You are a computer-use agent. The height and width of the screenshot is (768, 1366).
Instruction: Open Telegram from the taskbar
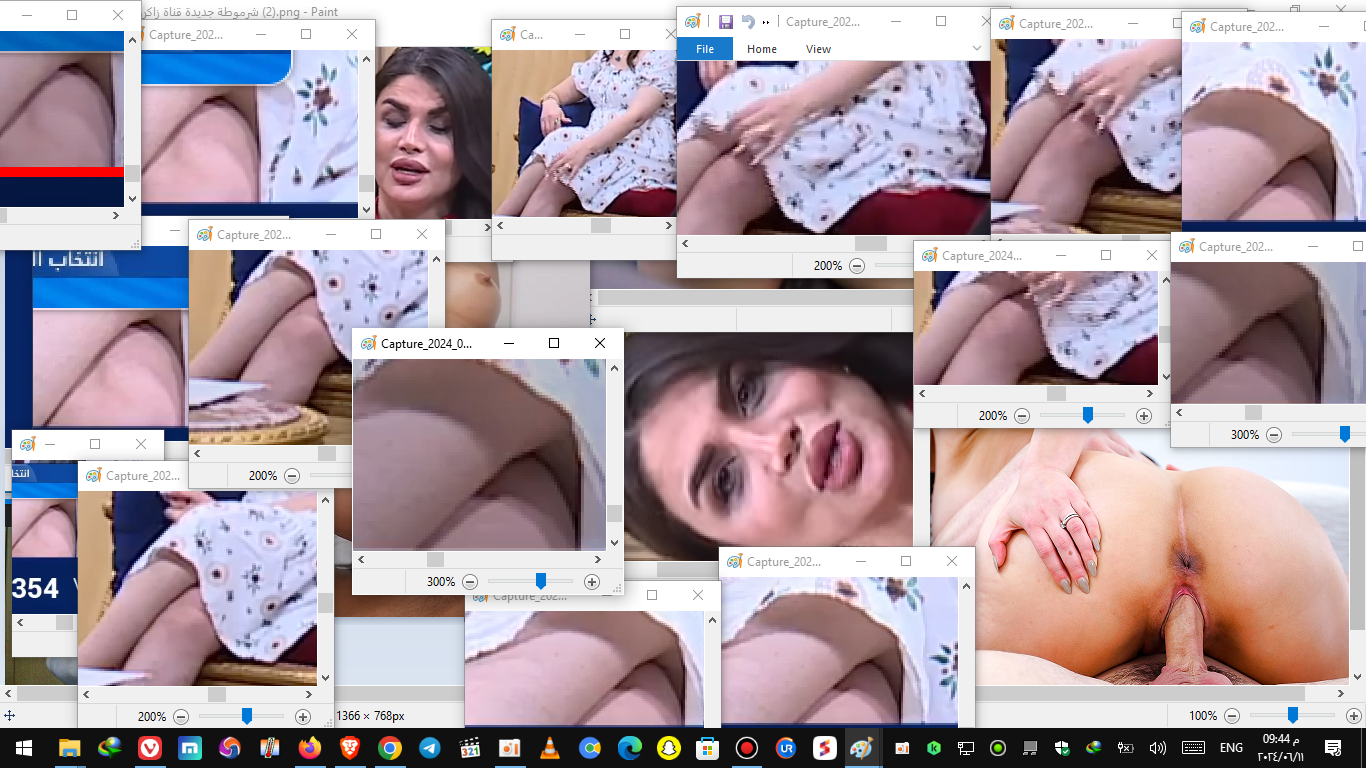(430, 747)
